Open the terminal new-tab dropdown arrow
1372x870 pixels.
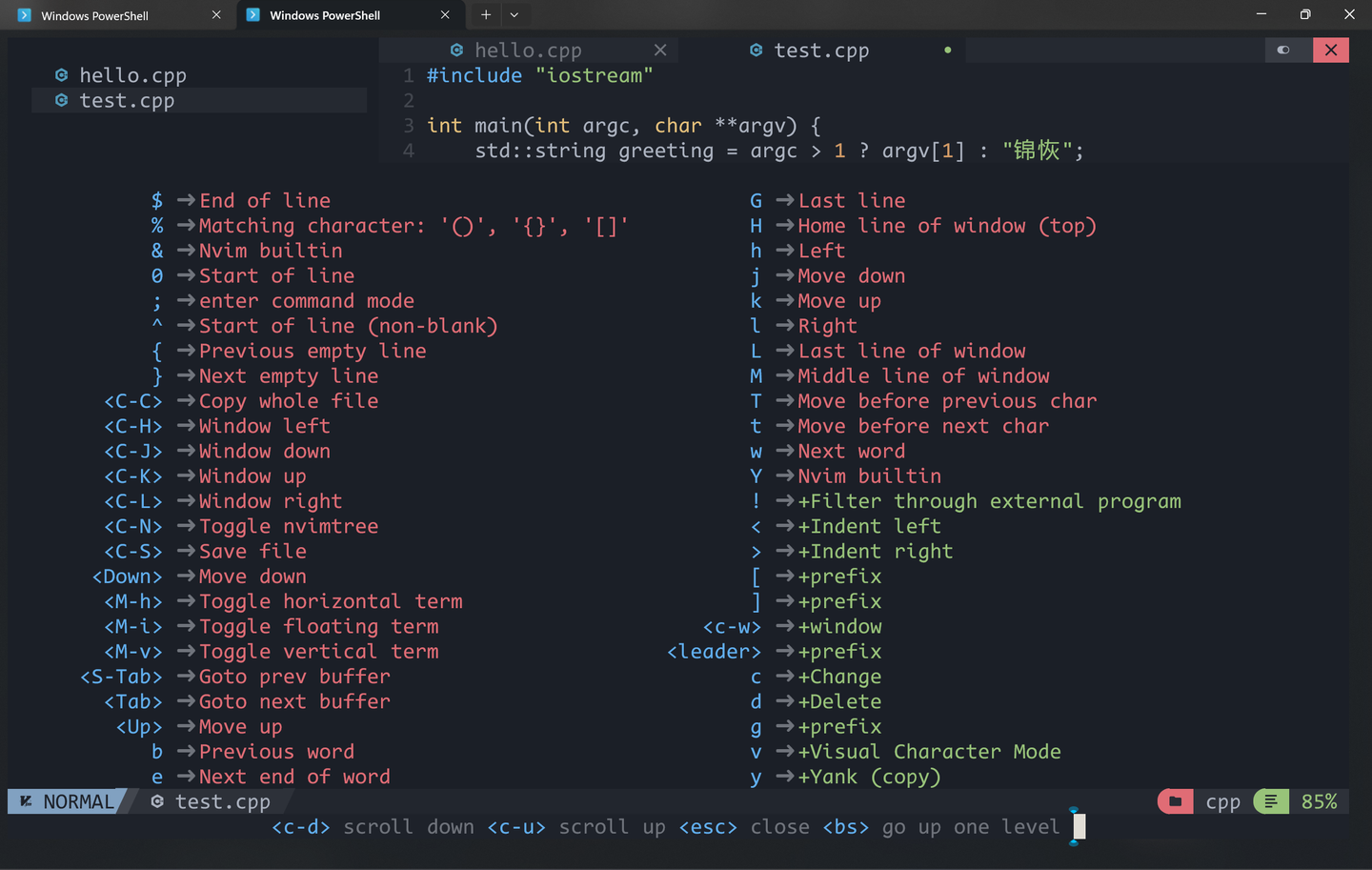(514, 14)
